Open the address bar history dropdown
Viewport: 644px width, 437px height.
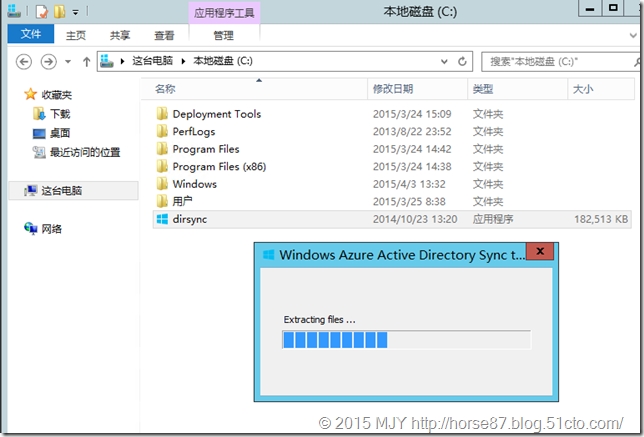(444, 62)
